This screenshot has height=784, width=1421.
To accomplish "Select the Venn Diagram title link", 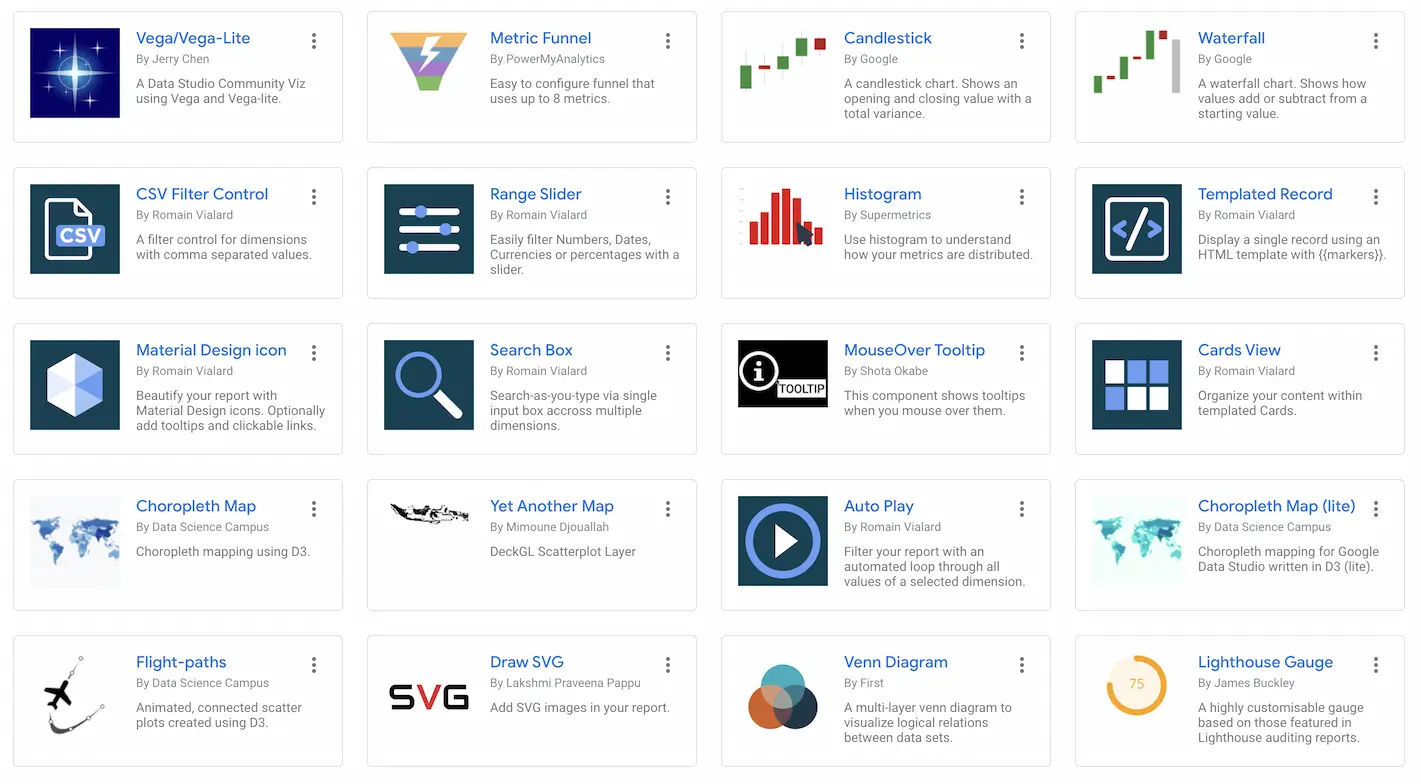I will (x=895, y=662).
